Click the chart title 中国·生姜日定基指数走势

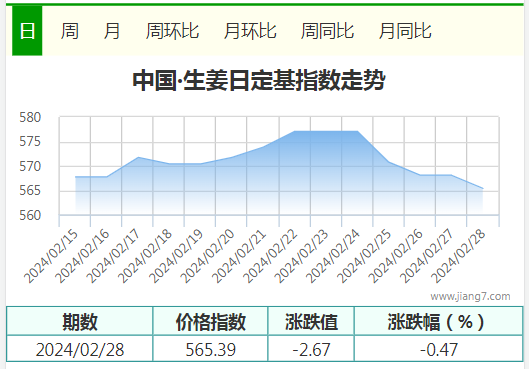pos(259,80)
